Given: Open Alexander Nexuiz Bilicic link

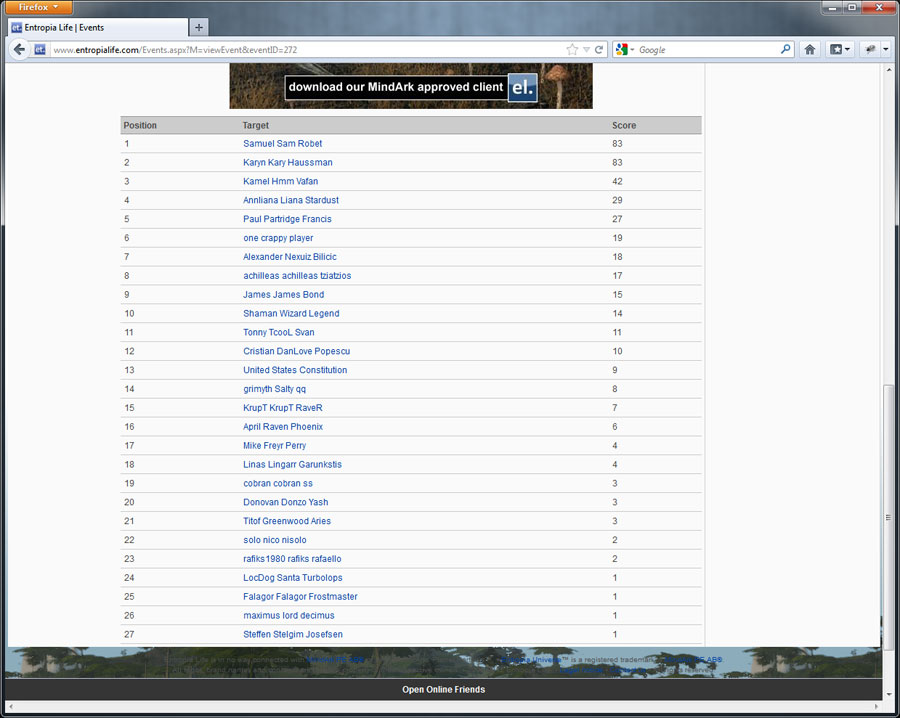Looking at the screenshot, I should click(x=289, y=257).
